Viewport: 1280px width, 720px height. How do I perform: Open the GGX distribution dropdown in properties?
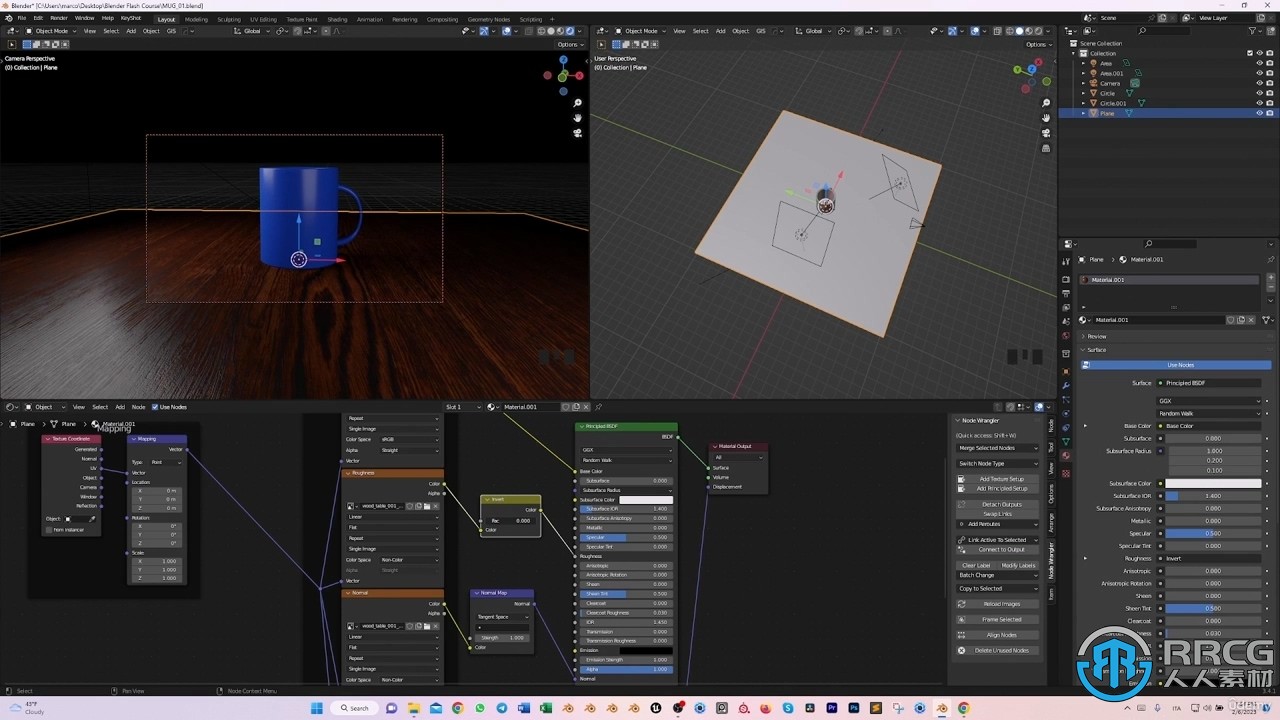pyautogui.click(x=1210, y=401)
